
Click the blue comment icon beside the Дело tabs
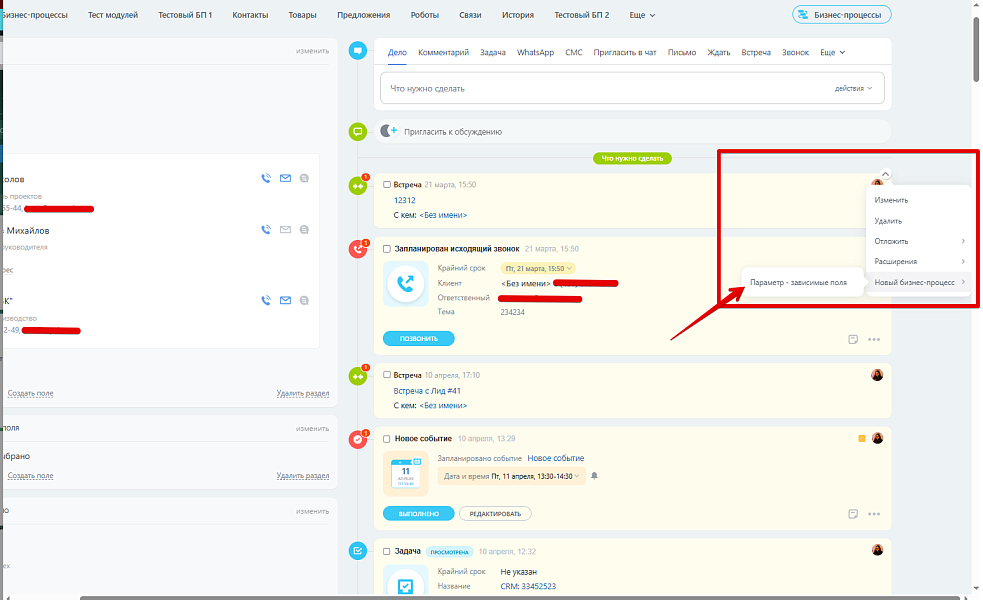pyautogui.click(x=357, y=51)
